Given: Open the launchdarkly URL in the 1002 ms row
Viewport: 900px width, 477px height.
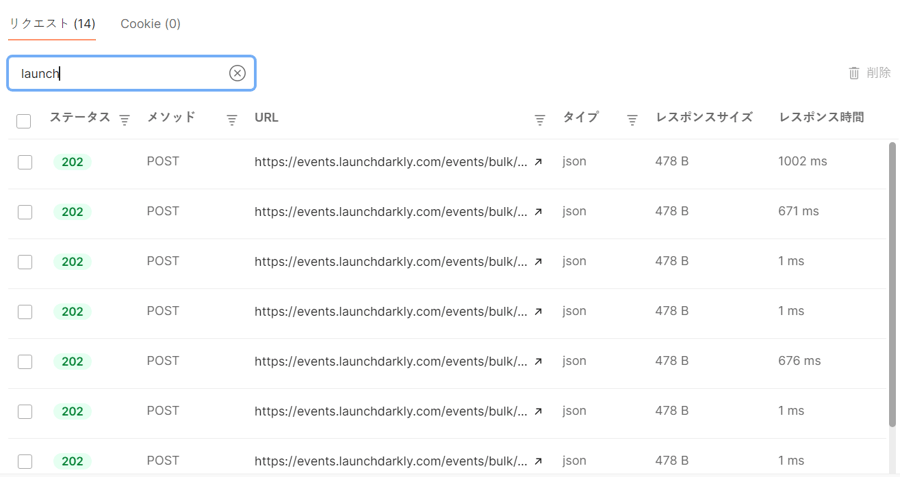Looking at the screenshot, I should [390, 162].
